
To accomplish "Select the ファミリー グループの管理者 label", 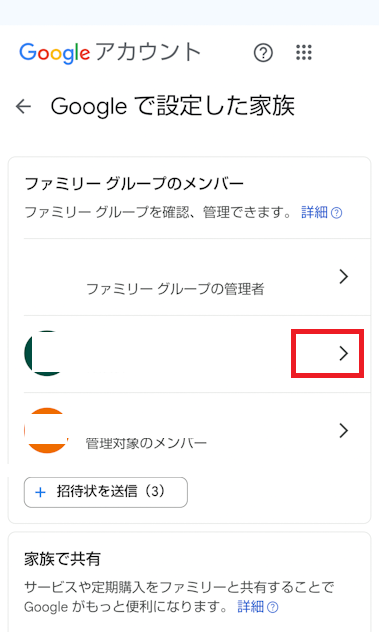I will pos(175,289).
